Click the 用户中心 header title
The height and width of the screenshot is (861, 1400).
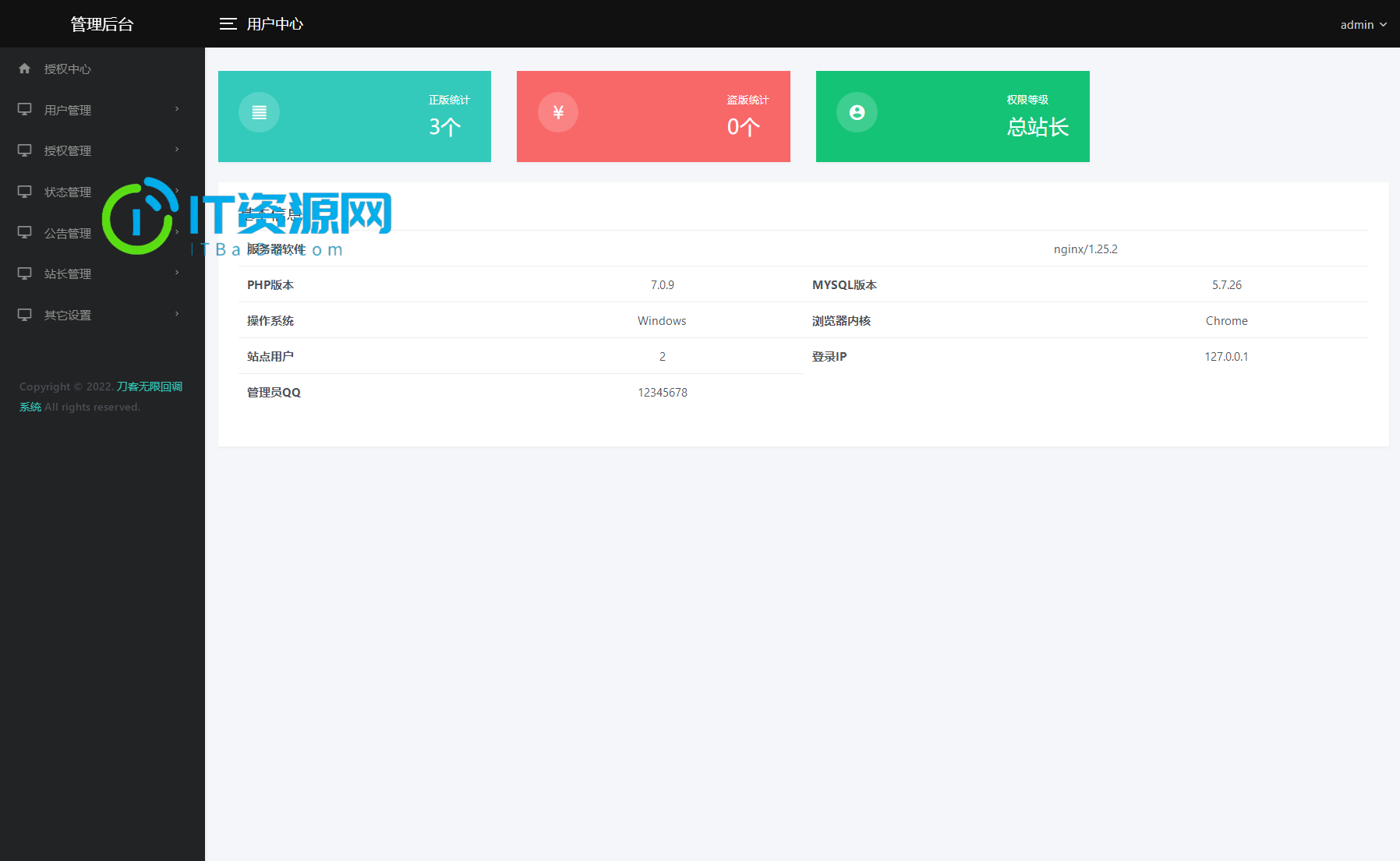tap(275, 24)
